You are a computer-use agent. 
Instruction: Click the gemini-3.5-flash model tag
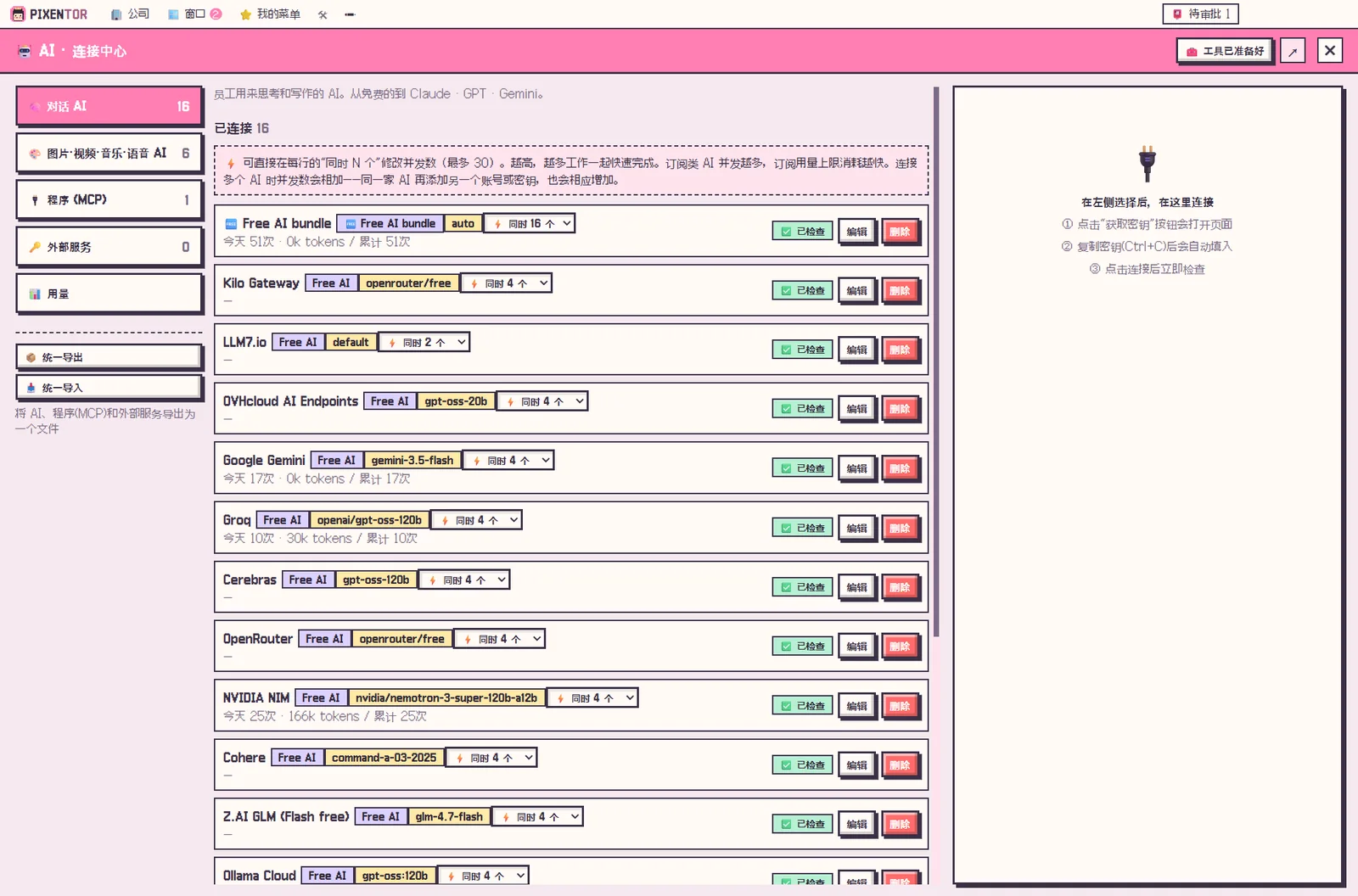[x=412, y=460]
